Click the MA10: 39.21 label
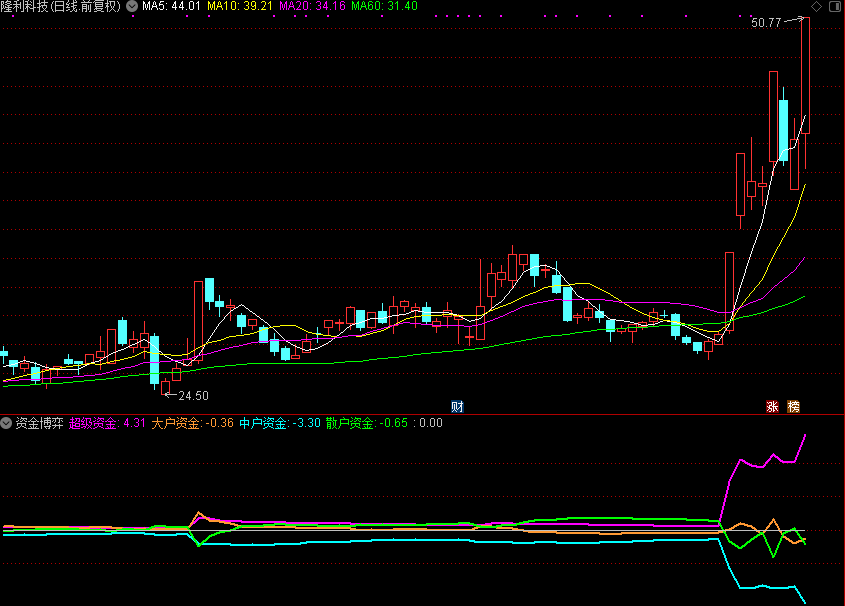 pos(240,6)
